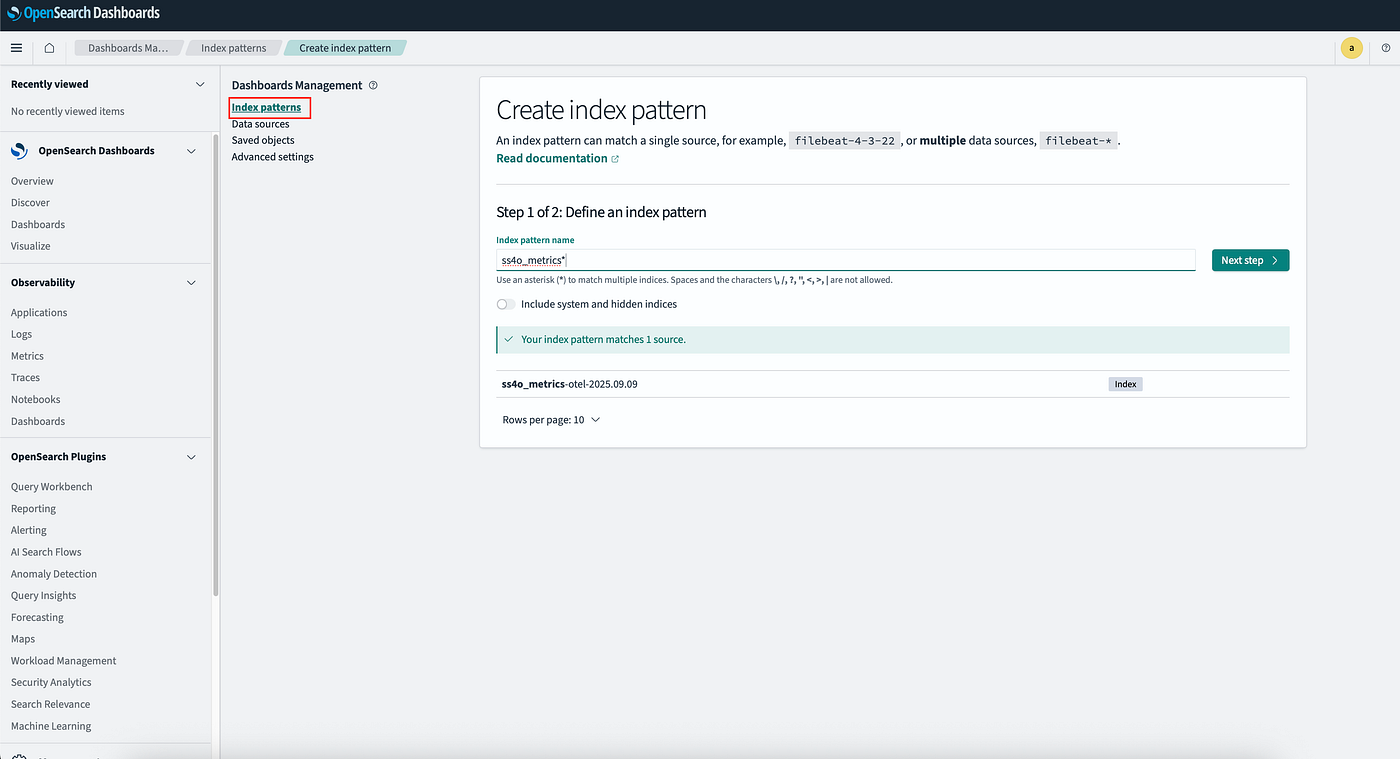Select Index patterns in Dashboards Management
The image size is (1400, 759).
(266, 107)
